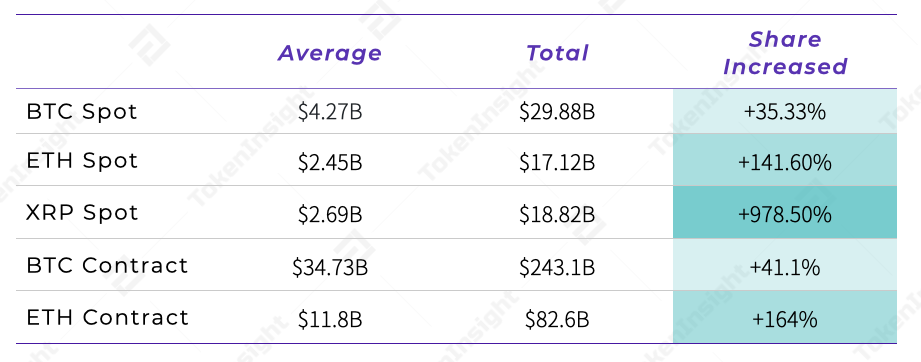Select the $34.73B average value
This screenshot has height=362, width=921.
[x=330, y=268]
